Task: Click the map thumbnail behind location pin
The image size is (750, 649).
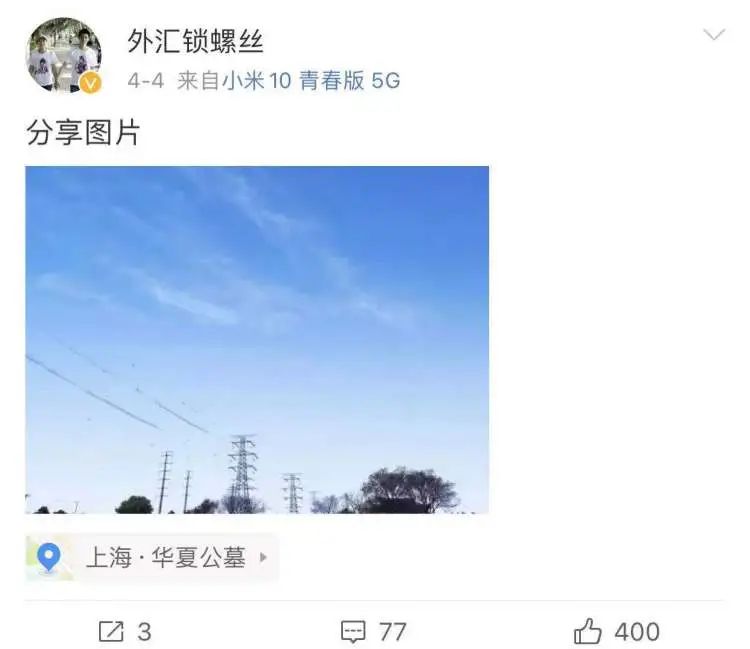Action: pyautogui.click(x=49, y=558)
